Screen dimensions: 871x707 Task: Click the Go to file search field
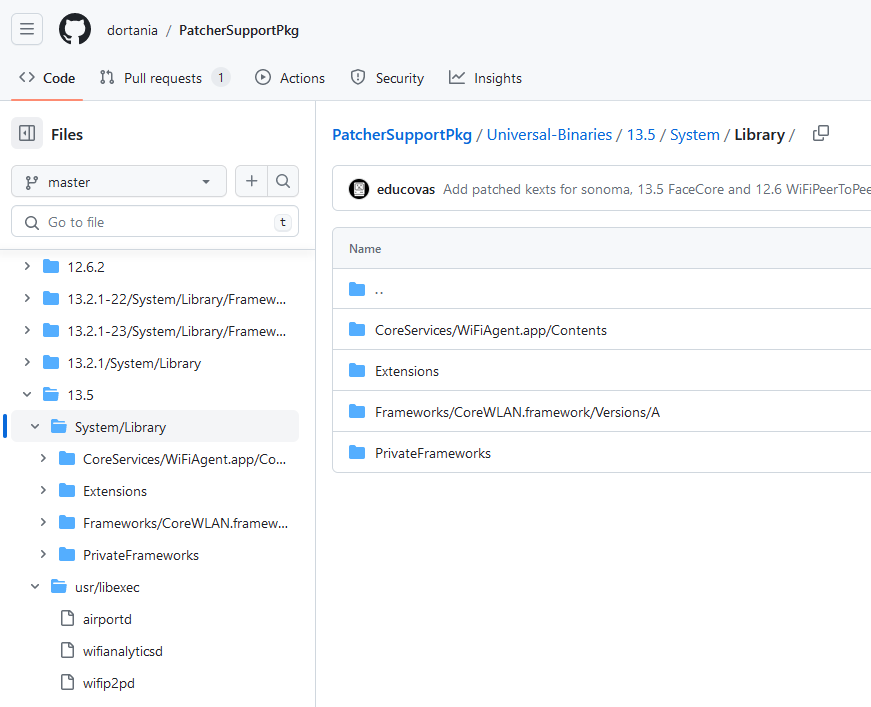155,222
